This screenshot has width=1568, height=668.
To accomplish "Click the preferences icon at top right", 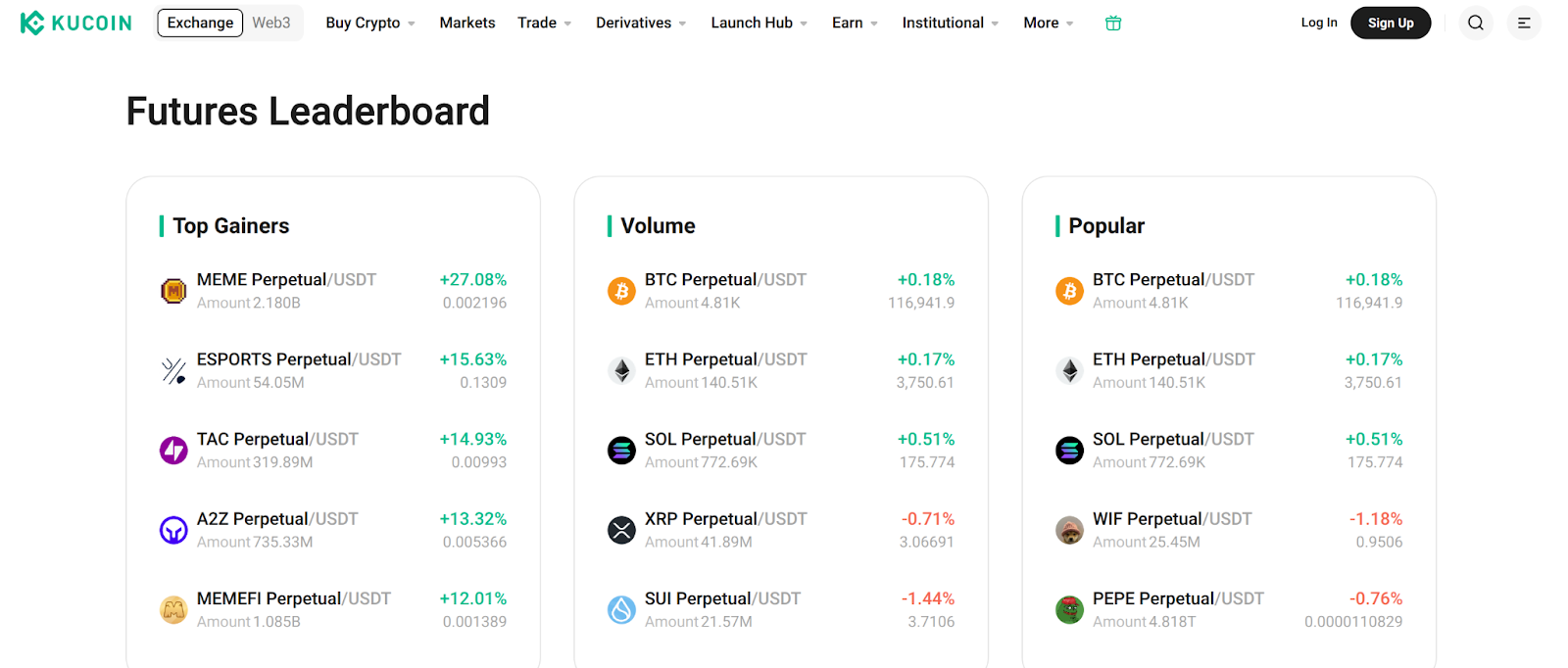I will pos(1523,22).
